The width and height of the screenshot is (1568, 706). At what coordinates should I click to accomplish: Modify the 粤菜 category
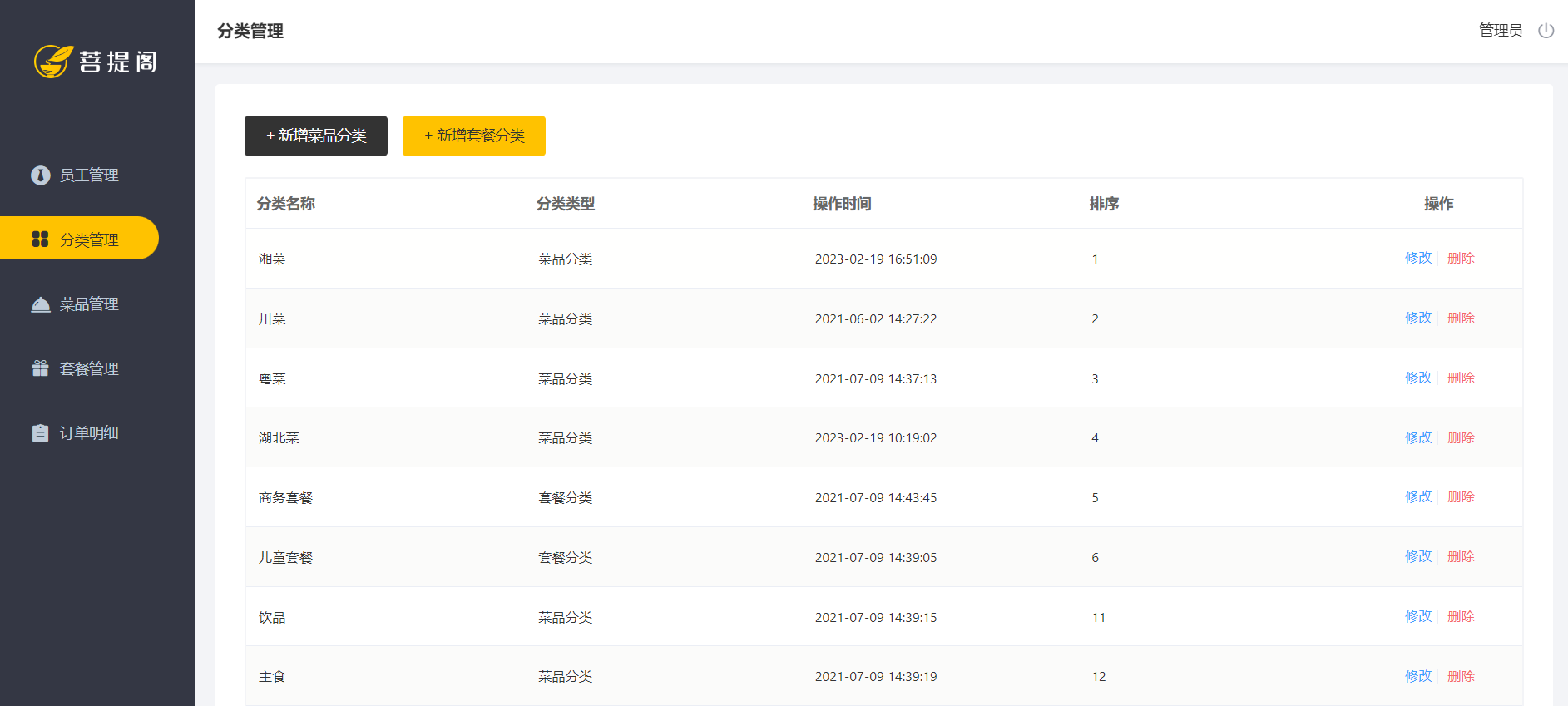pos(1418,378)
